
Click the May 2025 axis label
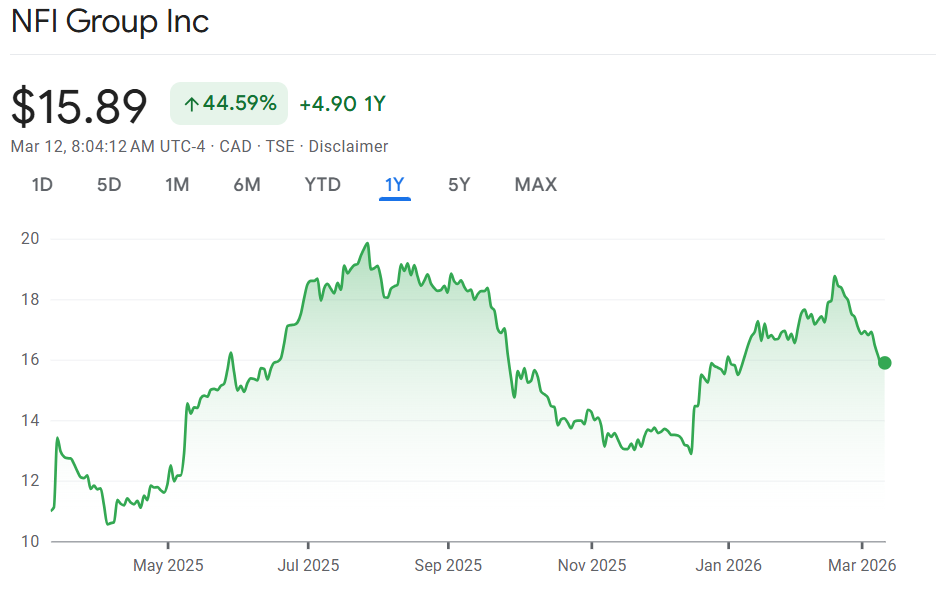(x=168, y=566)
